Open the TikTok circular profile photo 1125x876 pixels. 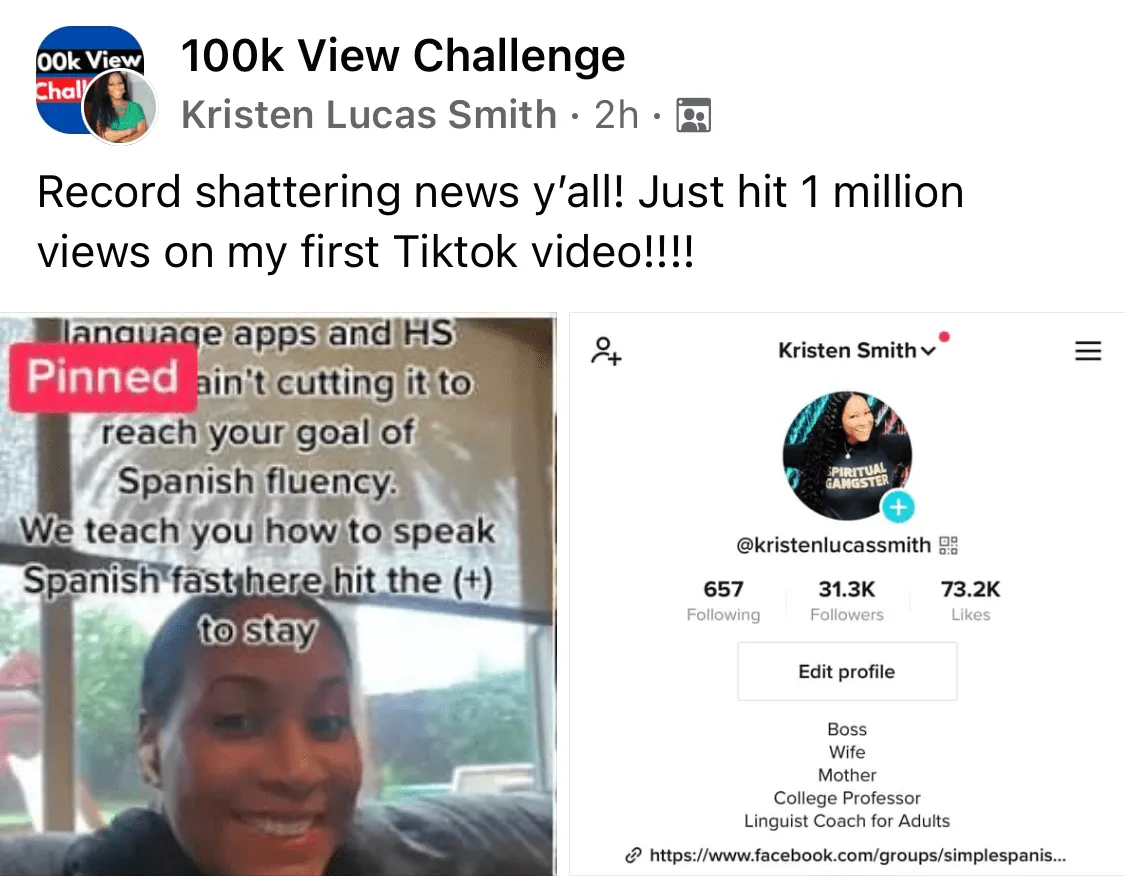point(847,456)
